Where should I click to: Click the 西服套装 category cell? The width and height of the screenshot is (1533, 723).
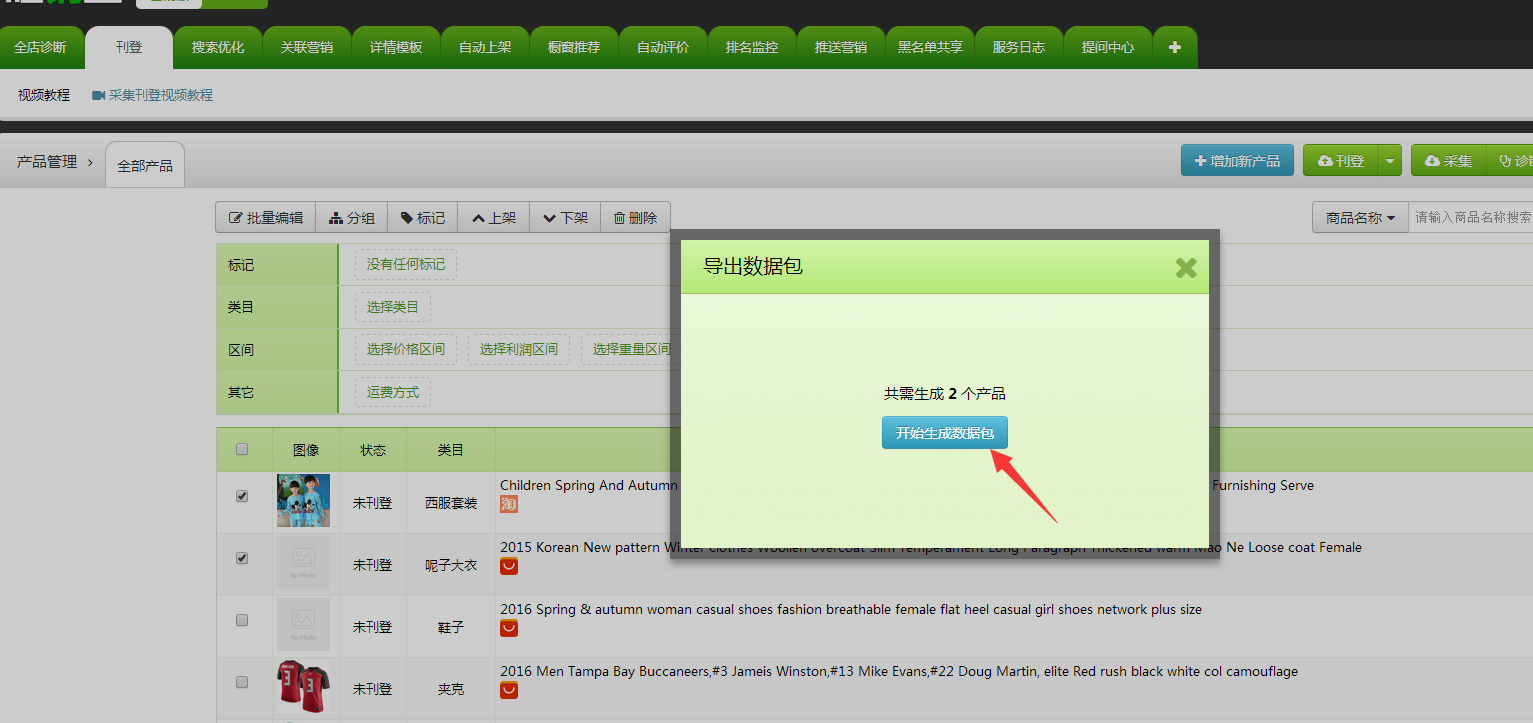(451, 503)
